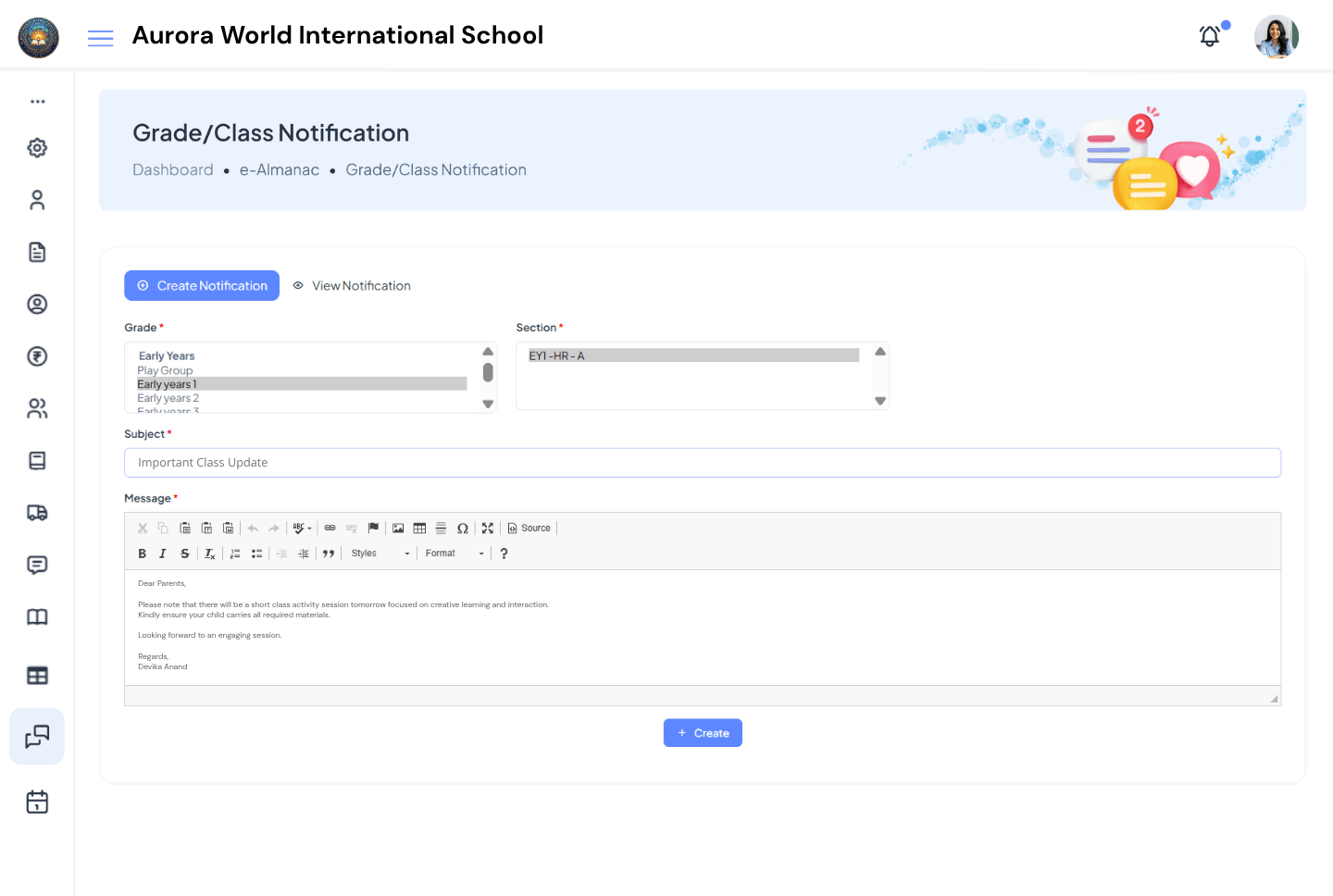This screenshot has height=896, width=1333.
Task: Toggle italic formatting on the message text
Action: [163, 553]
